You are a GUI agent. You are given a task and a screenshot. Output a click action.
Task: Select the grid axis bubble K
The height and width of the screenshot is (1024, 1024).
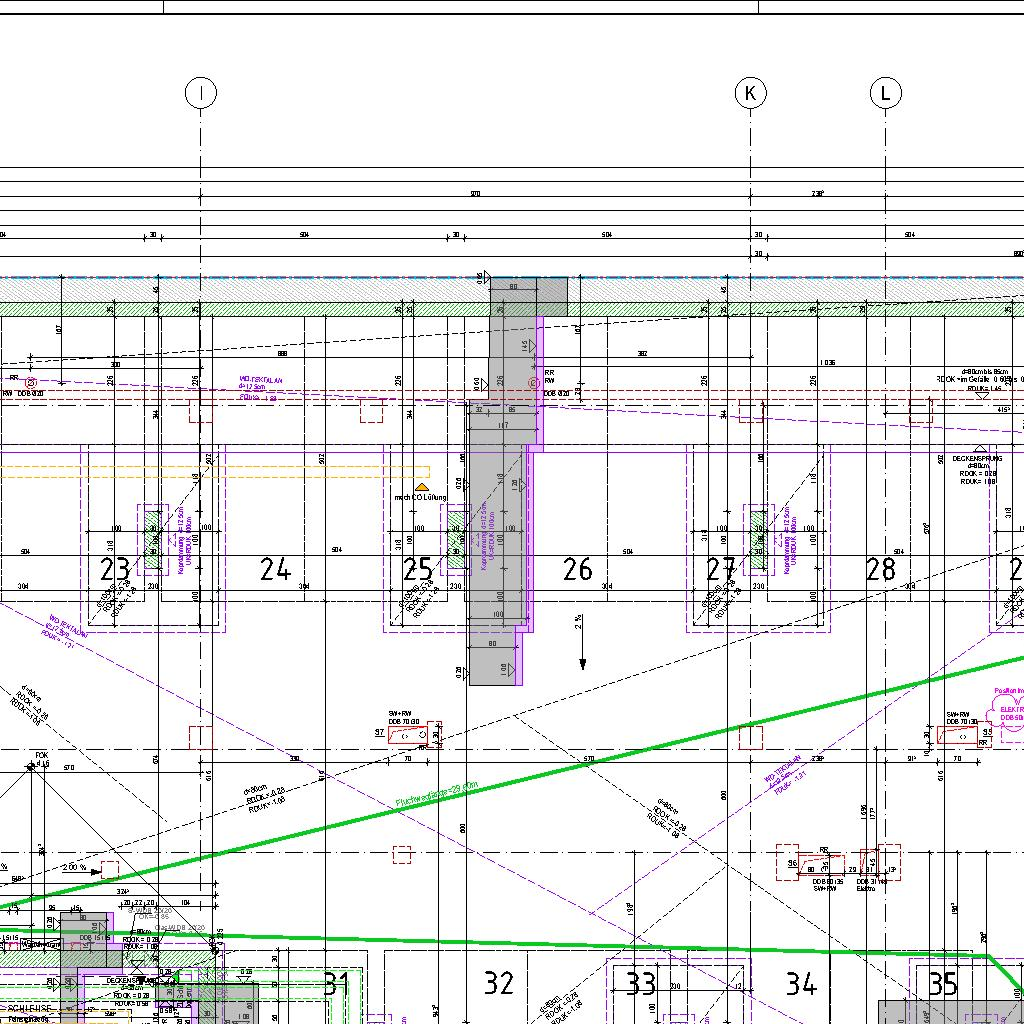(750, 93)
